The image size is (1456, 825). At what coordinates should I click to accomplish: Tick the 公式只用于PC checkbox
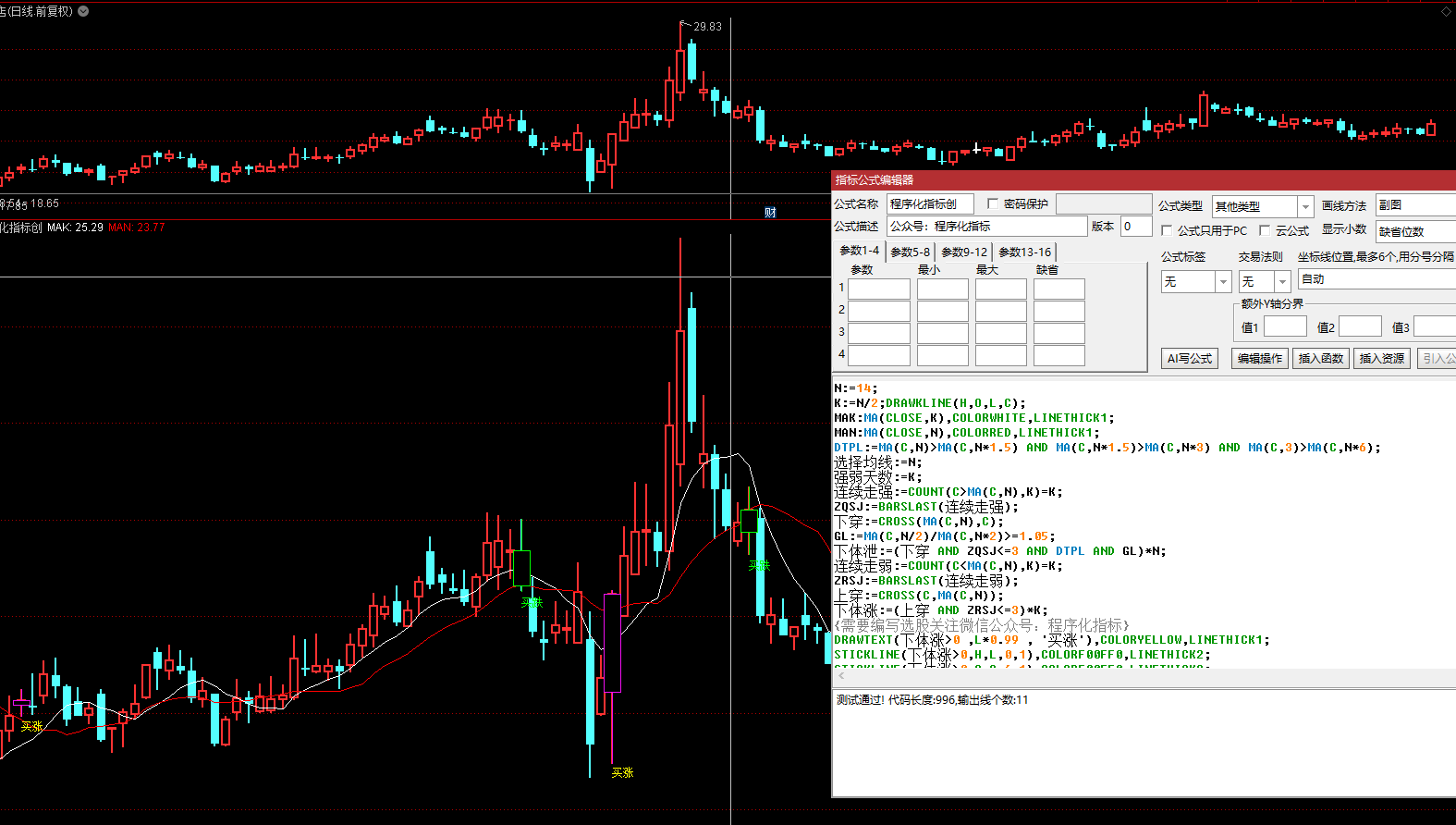(x=1167, y=230)
